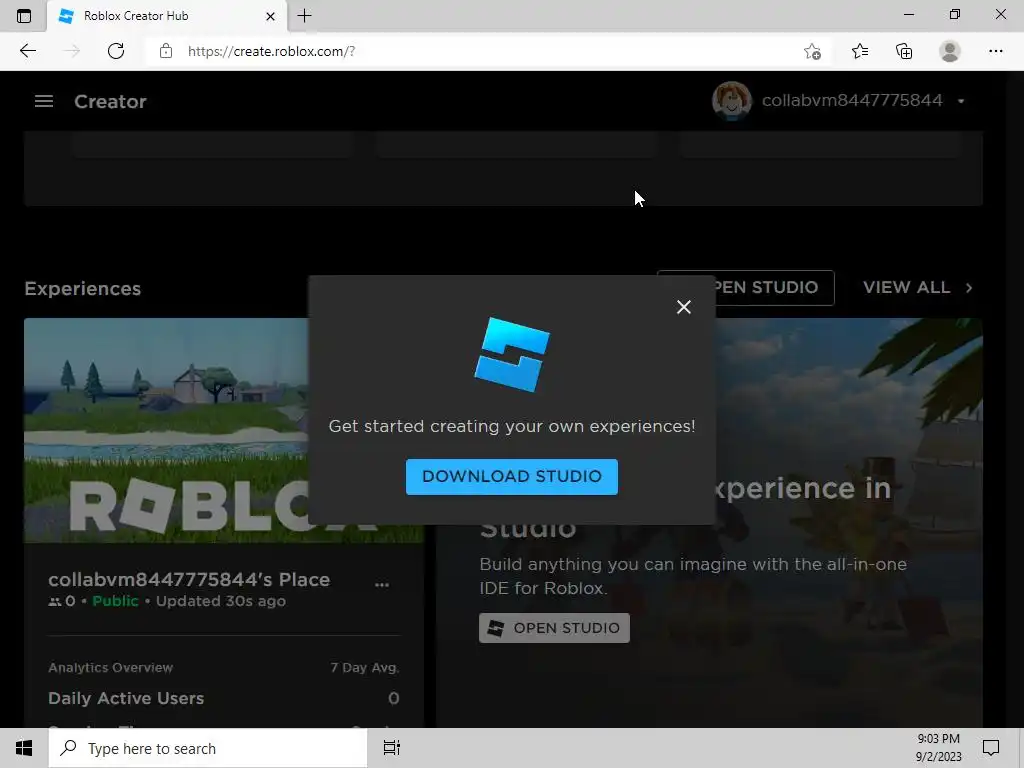Viewport: 1024px width, 768px height.
Task: Open the hamburger navigation menu
Action: click(x=44, y=101)
